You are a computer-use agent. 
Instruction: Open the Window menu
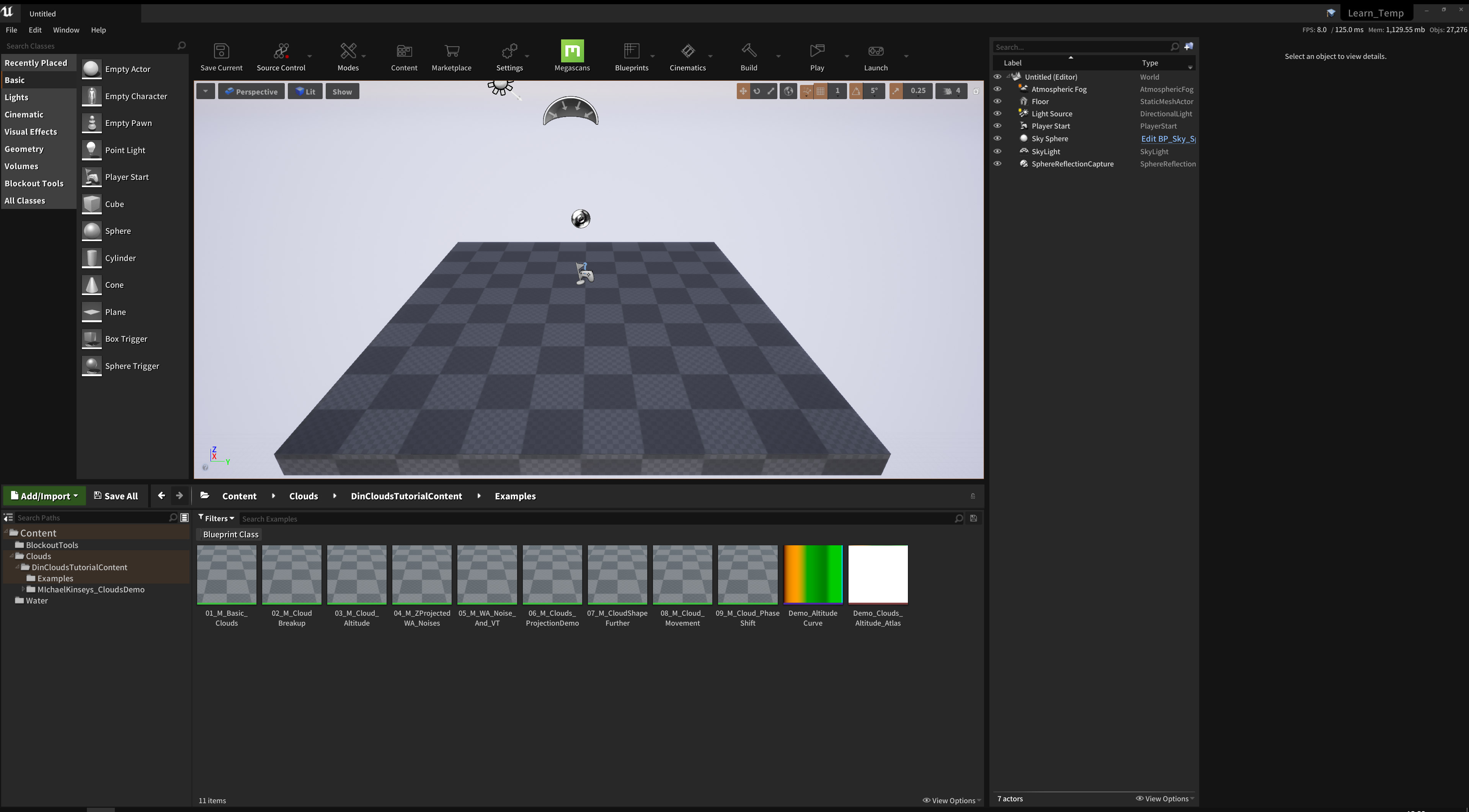(x=65, y=29)
